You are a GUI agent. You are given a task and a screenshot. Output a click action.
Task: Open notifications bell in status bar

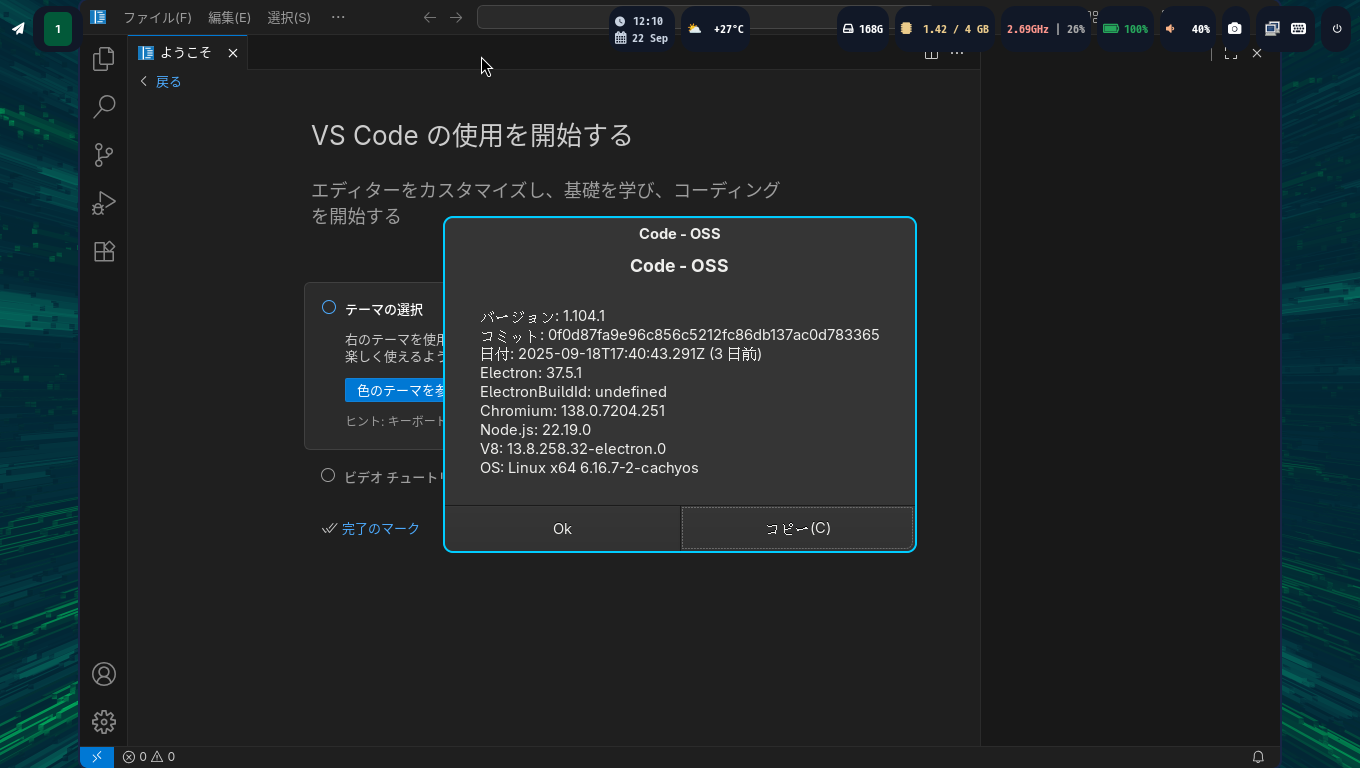pyautogui.click(x=1258, y=757)
